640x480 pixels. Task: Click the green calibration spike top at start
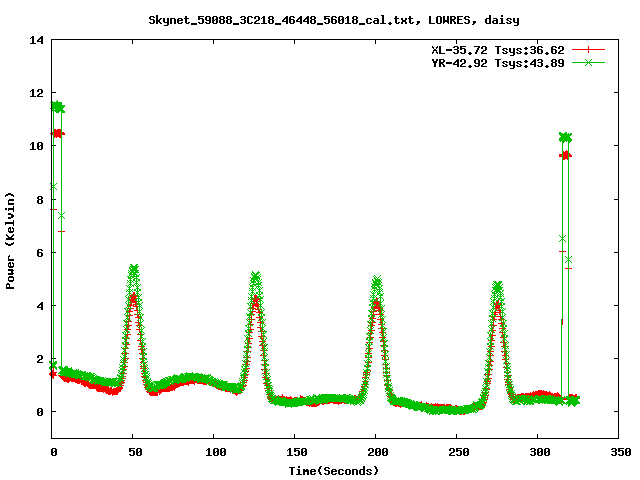pos(58,107)
